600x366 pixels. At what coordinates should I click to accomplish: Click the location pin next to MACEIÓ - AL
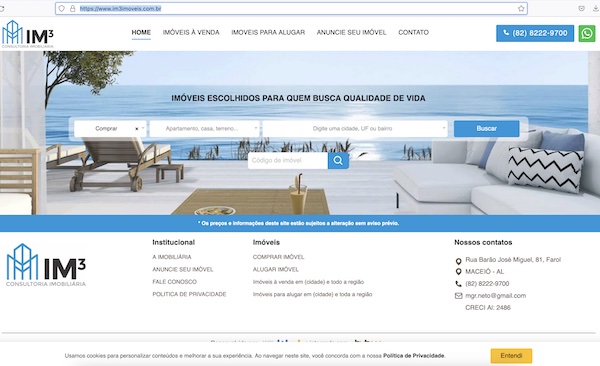[458, 272]
